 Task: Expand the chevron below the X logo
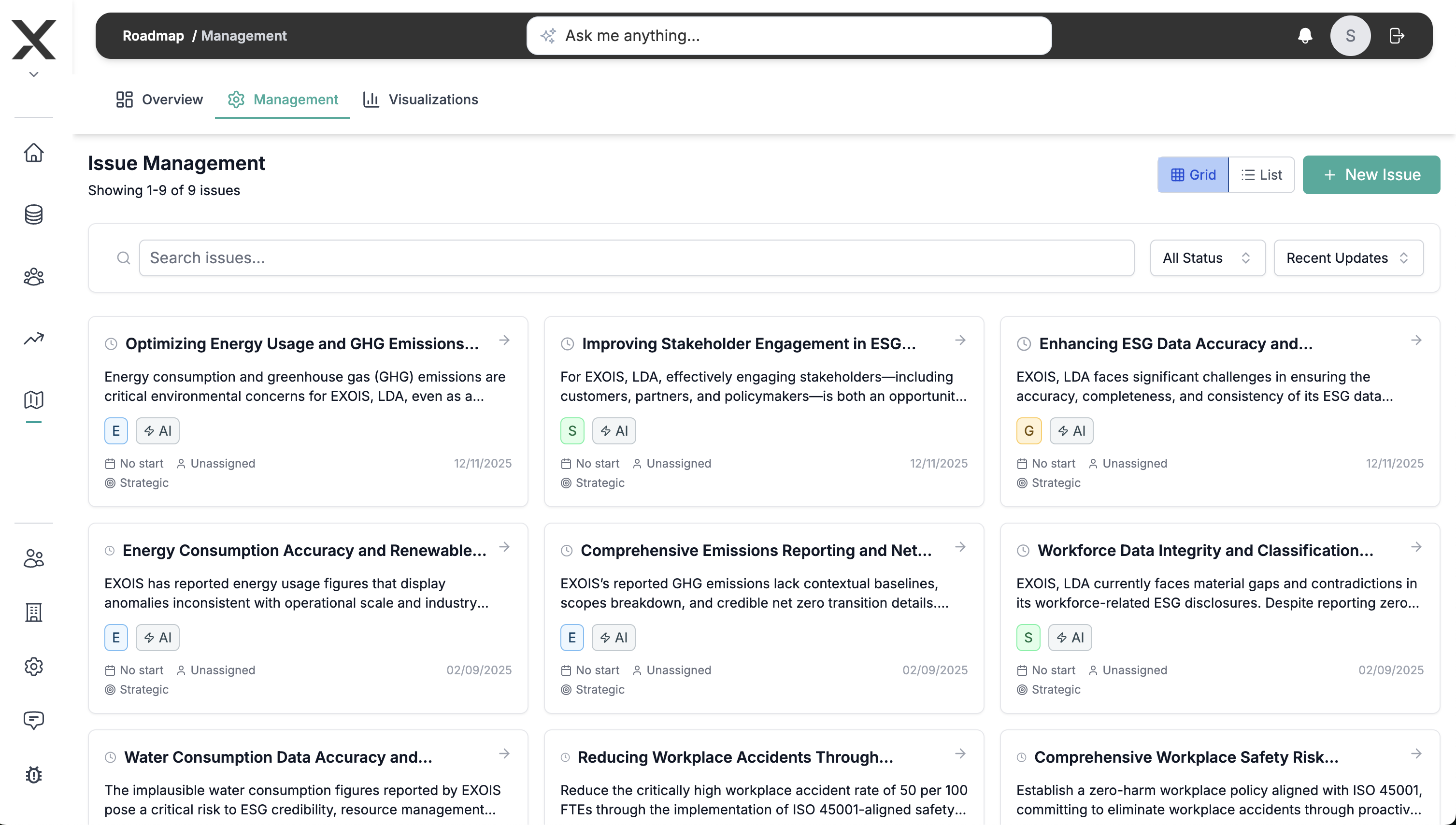[x=33, y=74]
